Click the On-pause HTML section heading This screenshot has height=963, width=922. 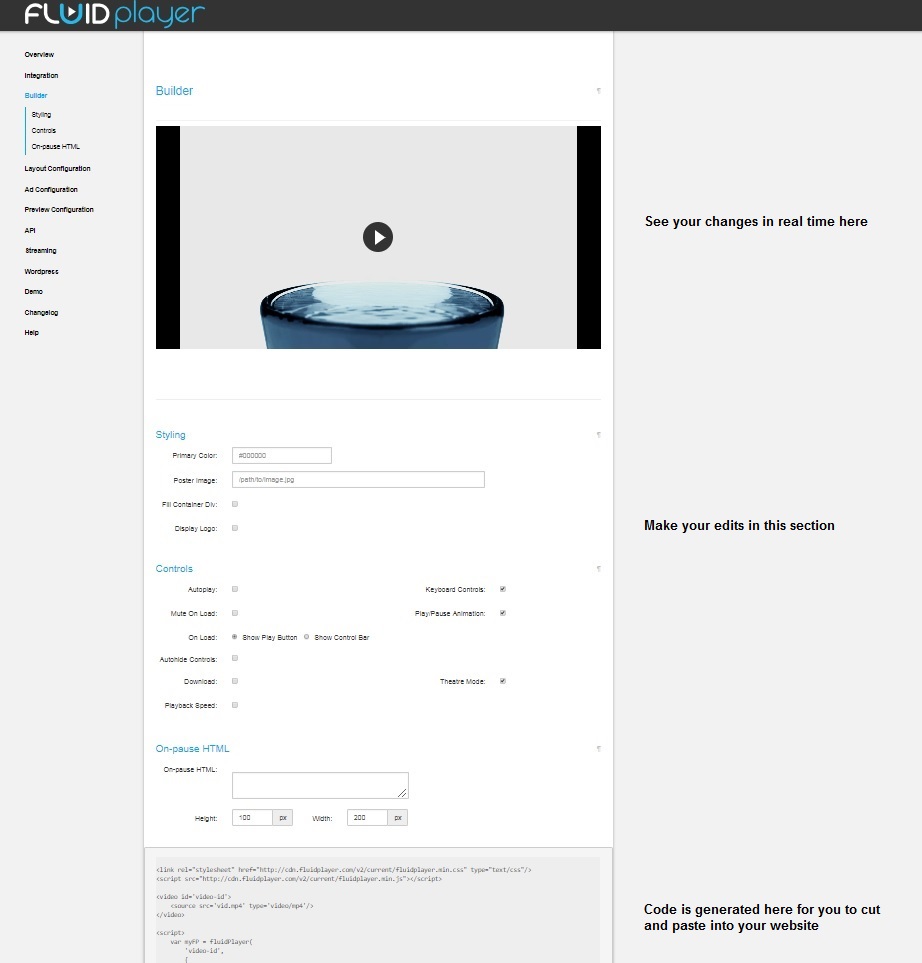coord(192,749)
